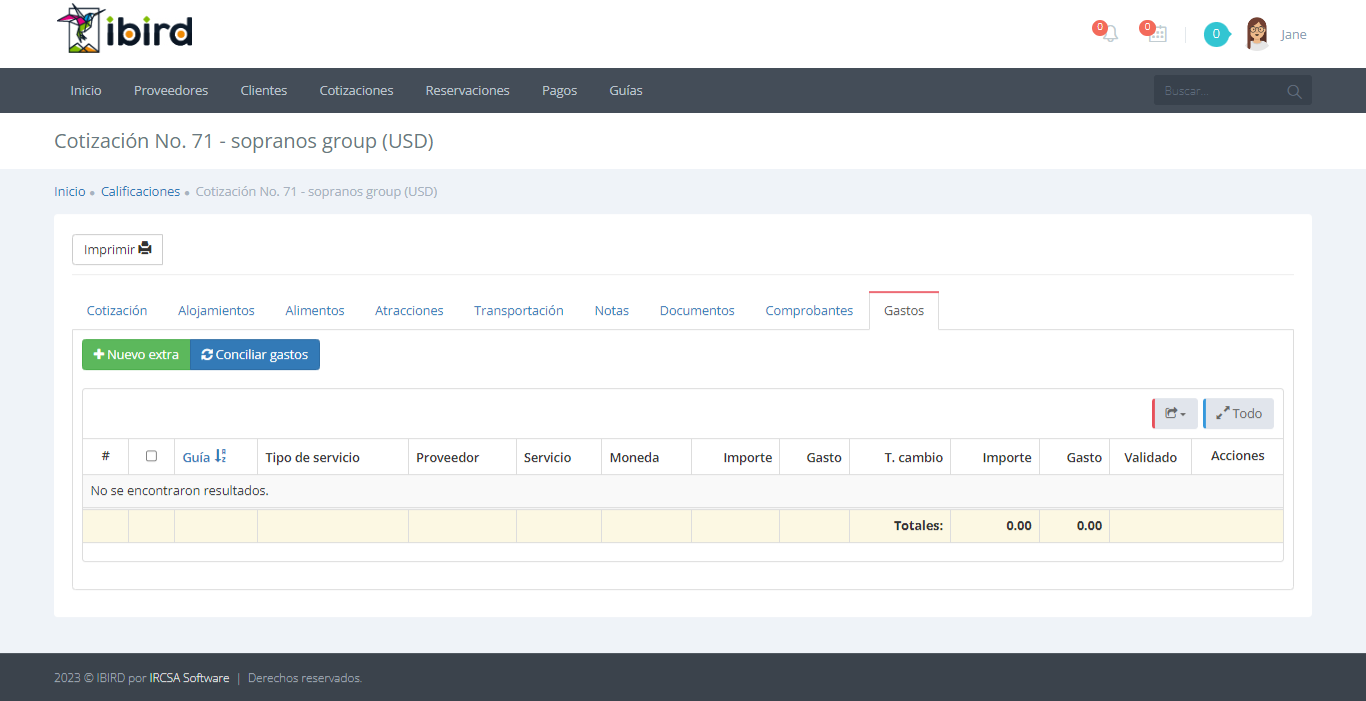Click the Imprimir button
1366x701 pixels.
point(117,250)
